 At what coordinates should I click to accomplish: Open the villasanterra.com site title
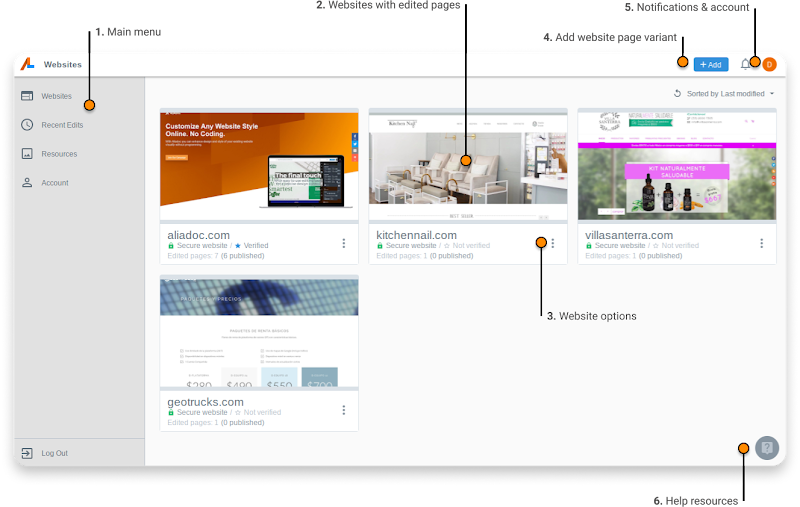[629, 235]
